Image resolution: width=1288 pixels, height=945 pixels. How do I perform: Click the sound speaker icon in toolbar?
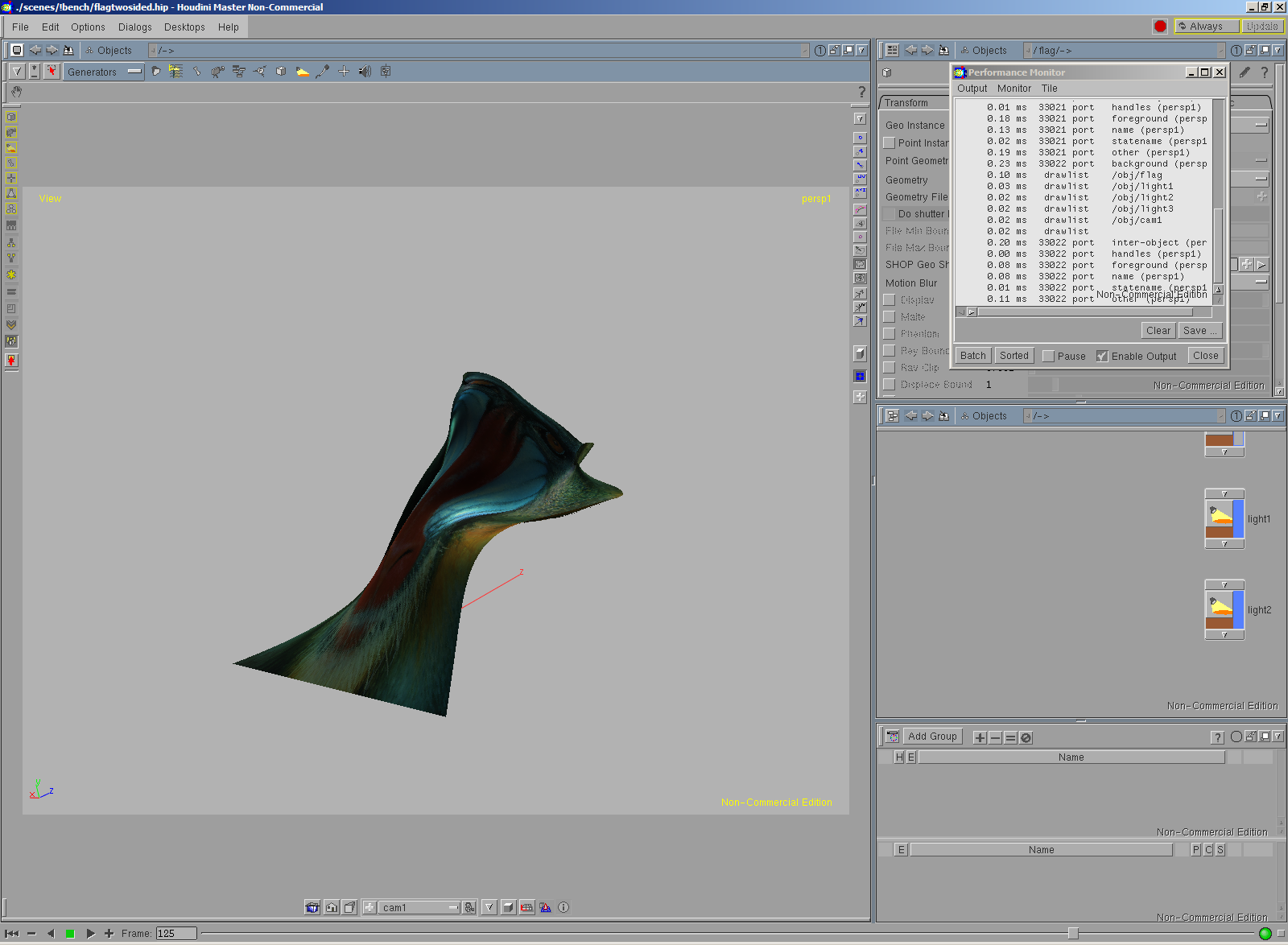(365, 72)
